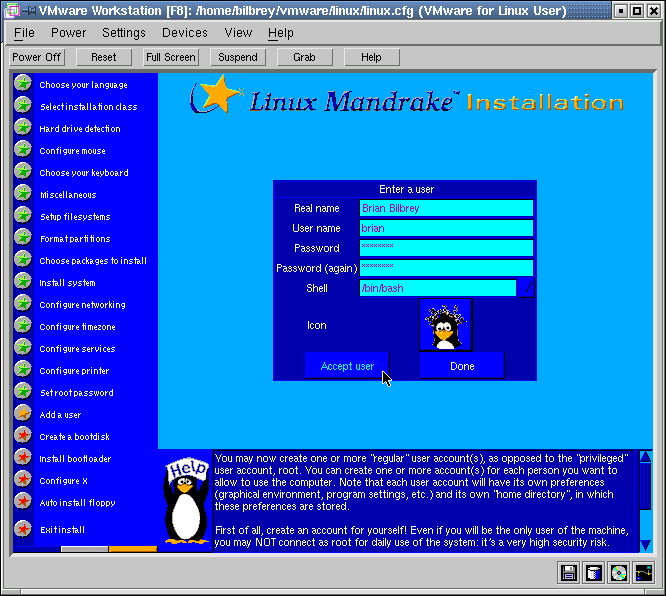Click the help text scrollbar down arrow
Image resolution: width=666 pixels, height=596 pixels.
pyautogui.click(x=645, y=544)
